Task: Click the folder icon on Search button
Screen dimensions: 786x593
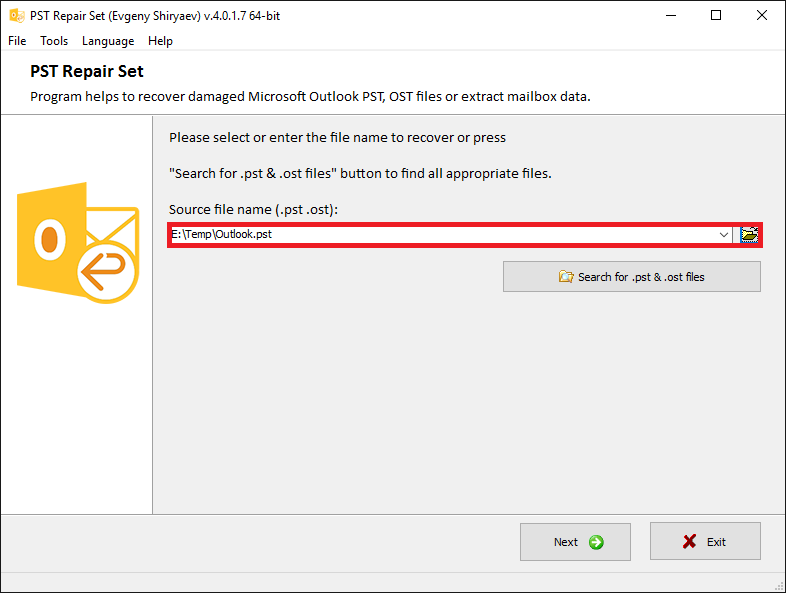Action: [x=566, y=277]
